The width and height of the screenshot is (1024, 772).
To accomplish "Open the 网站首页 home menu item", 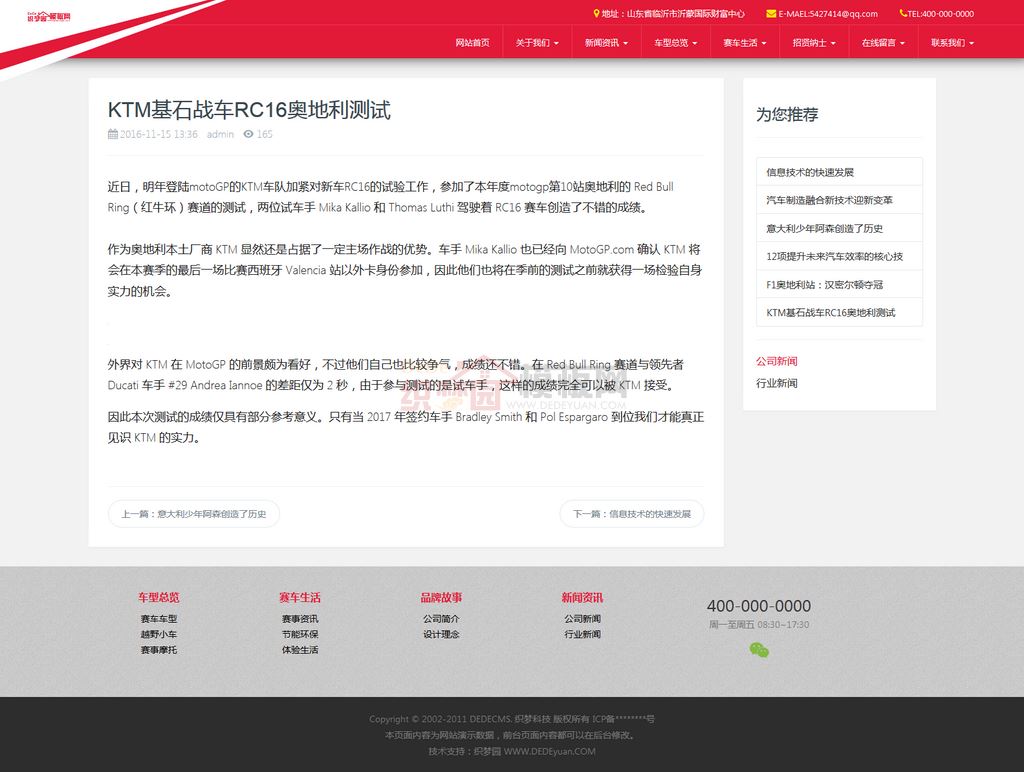I will (x=472, y=42).
